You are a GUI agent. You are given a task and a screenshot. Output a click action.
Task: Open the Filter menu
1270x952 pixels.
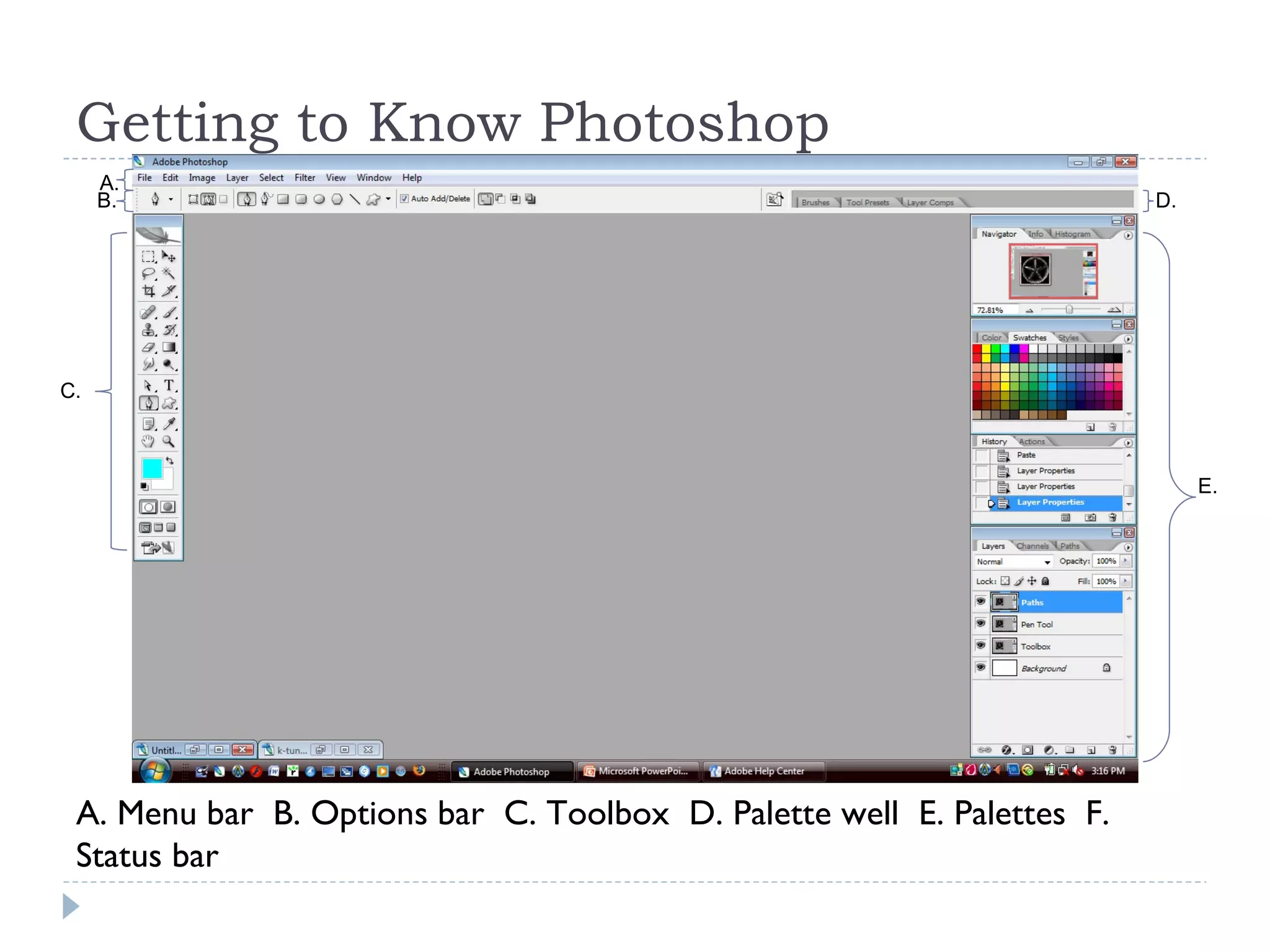point(304,178)
